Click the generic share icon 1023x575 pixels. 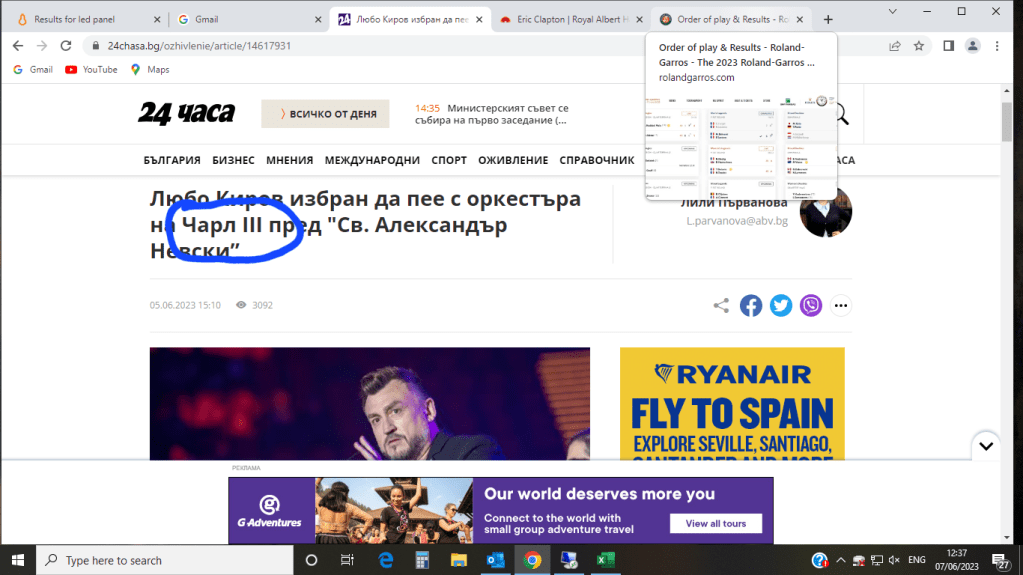coord(721,306)
